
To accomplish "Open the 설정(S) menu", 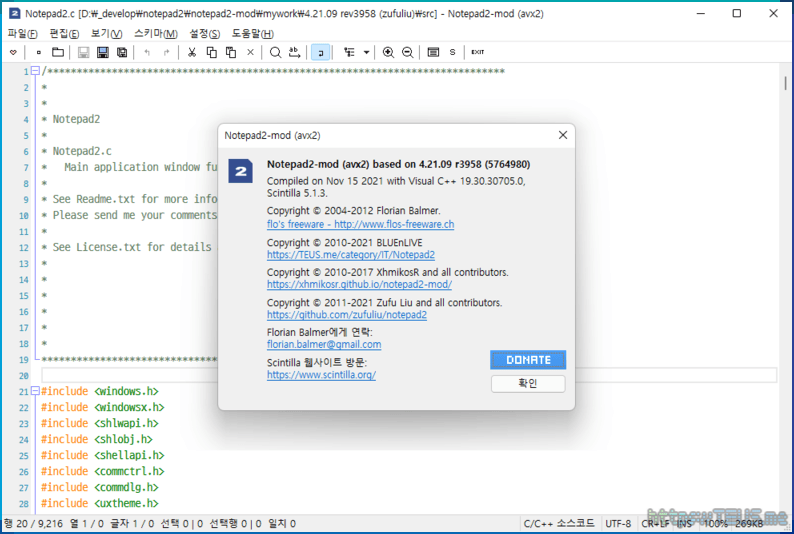I will [205, 33].
